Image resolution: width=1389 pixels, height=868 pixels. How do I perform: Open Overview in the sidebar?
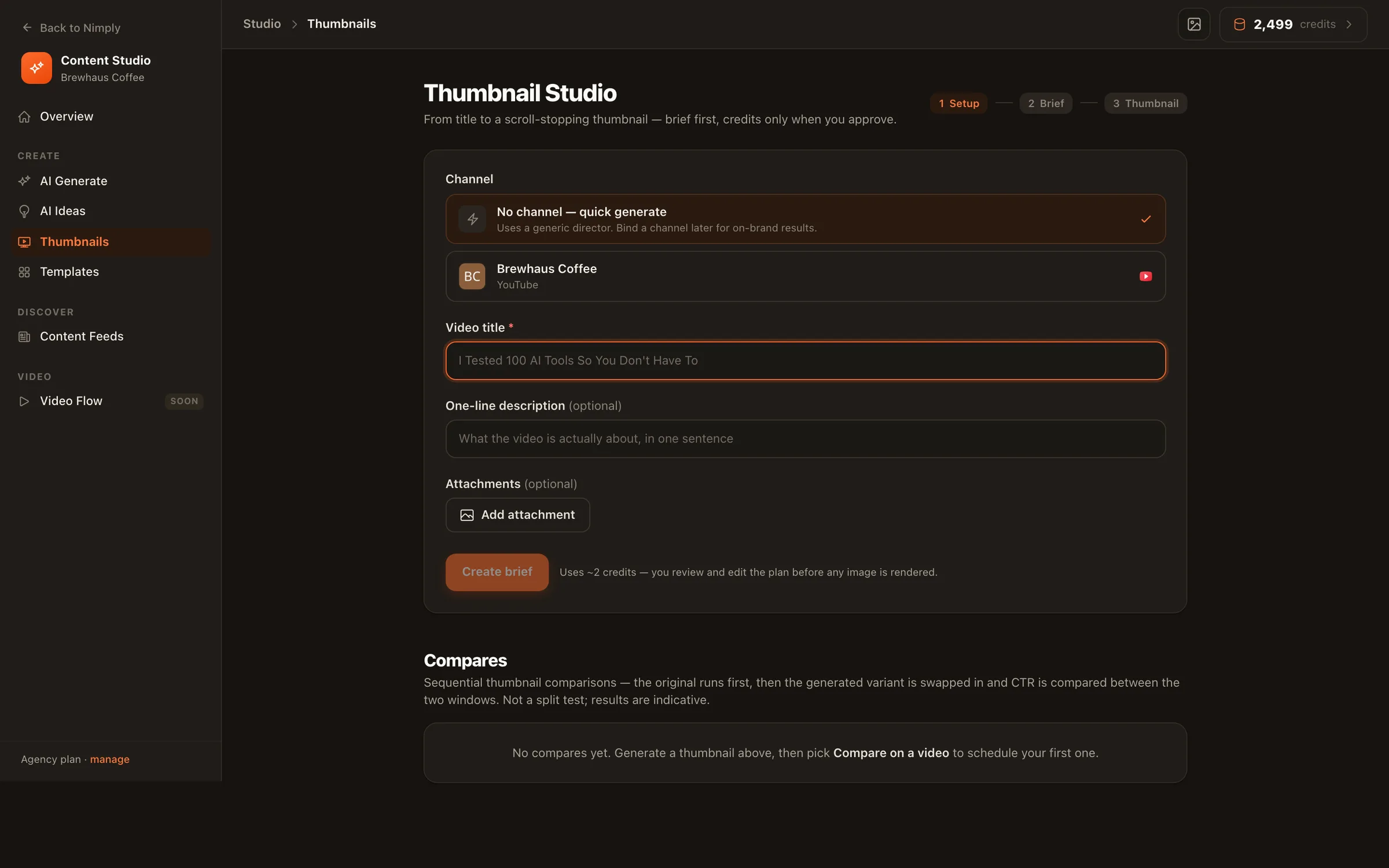[111, 117]
